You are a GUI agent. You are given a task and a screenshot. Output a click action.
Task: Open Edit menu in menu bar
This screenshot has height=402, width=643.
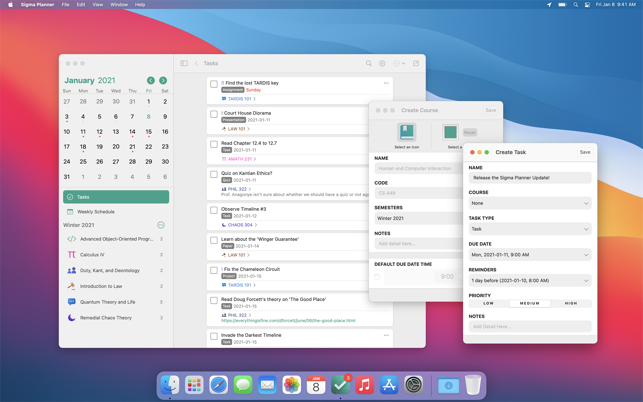tap(81, 5)
